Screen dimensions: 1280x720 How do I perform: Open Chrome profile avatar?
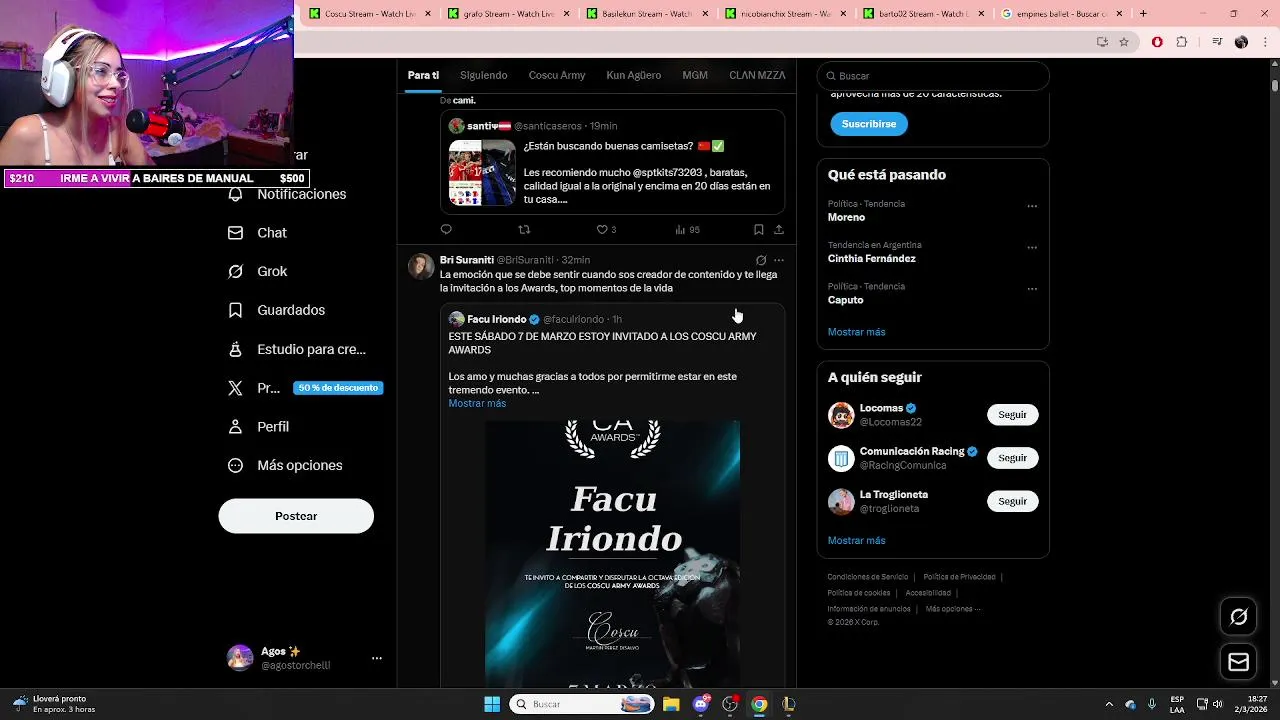1241,42
